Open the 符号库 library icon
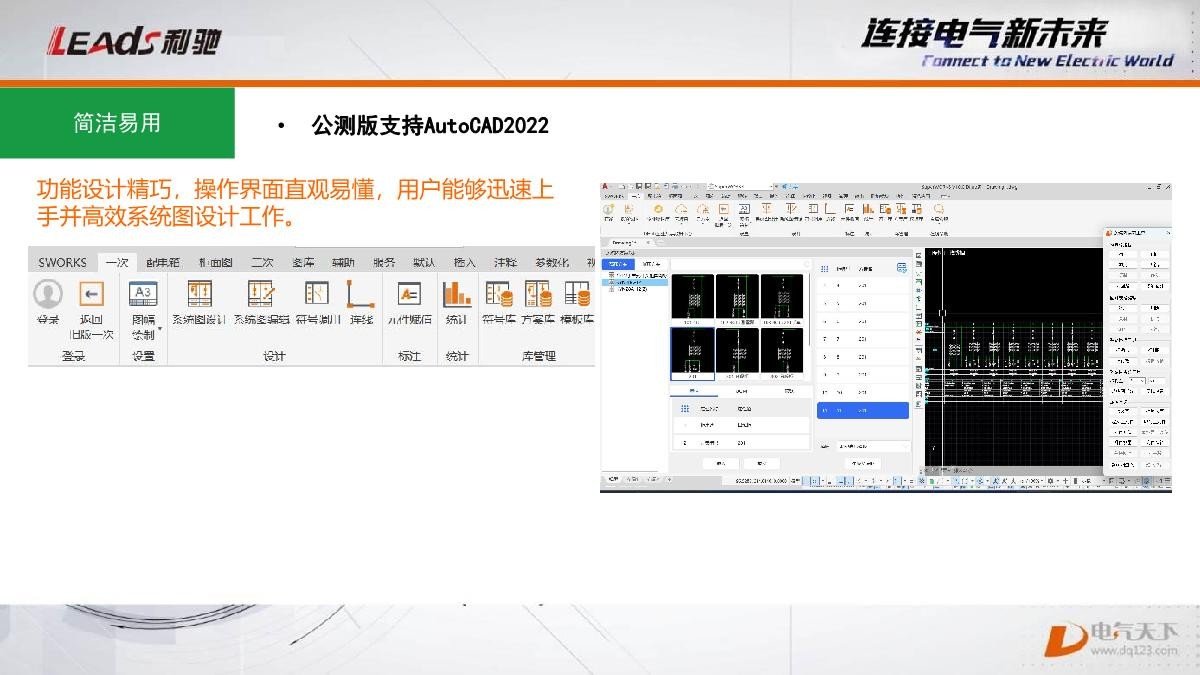This screenshot has height=675, width=1200. pos(498,294)
